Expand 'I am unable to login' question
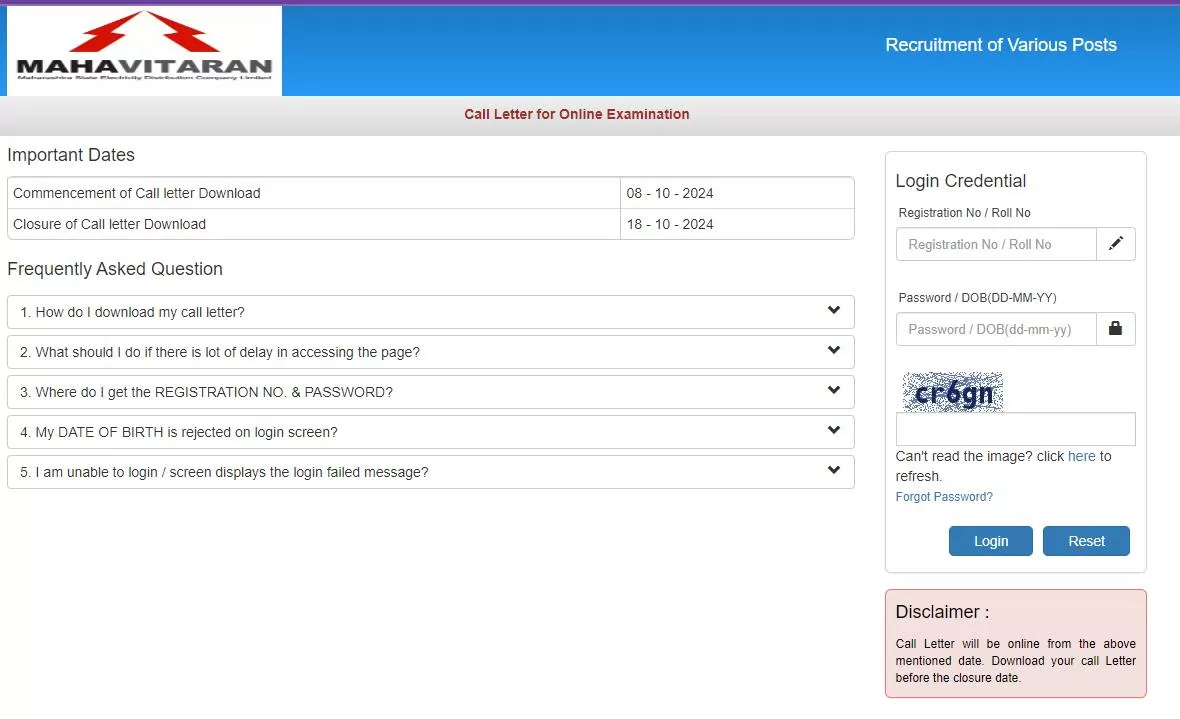The width and height of the screenshot is (1180, 719). tap(430, 471)
